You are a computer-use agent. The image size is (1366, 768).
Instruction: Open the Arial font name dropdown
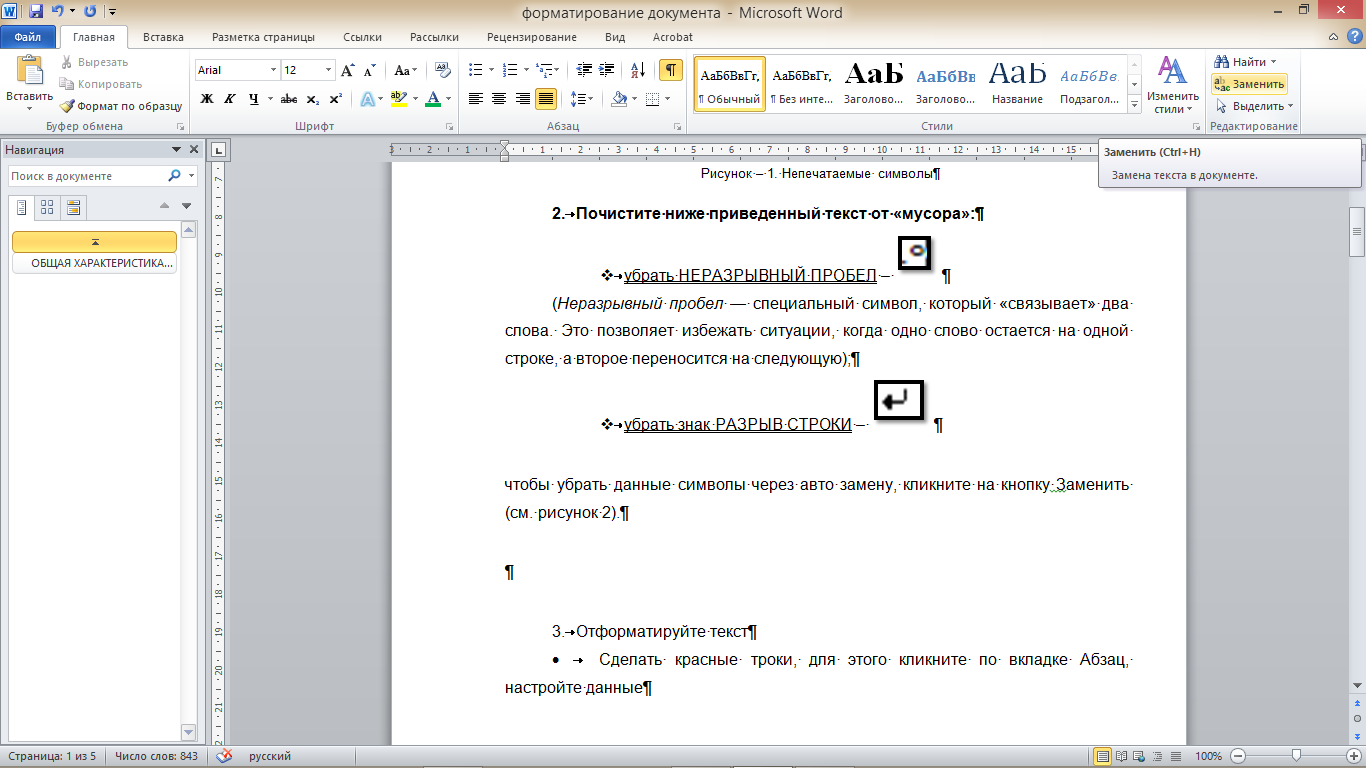point(273,70)
